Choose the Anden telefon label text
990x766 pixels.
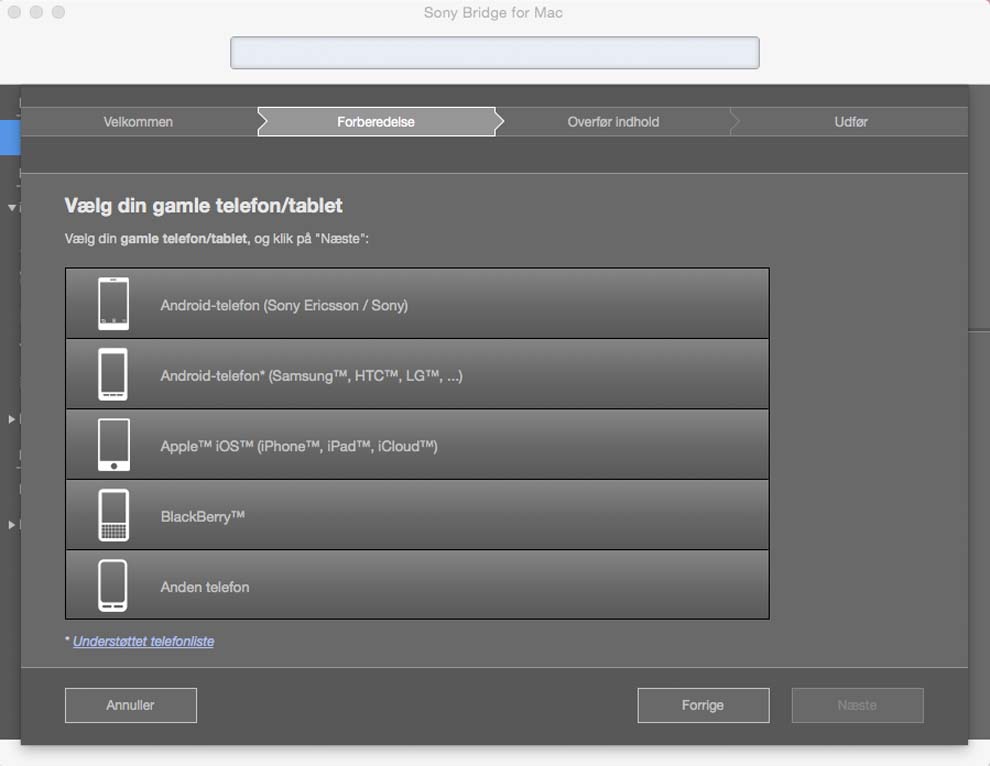pos(205,587)
